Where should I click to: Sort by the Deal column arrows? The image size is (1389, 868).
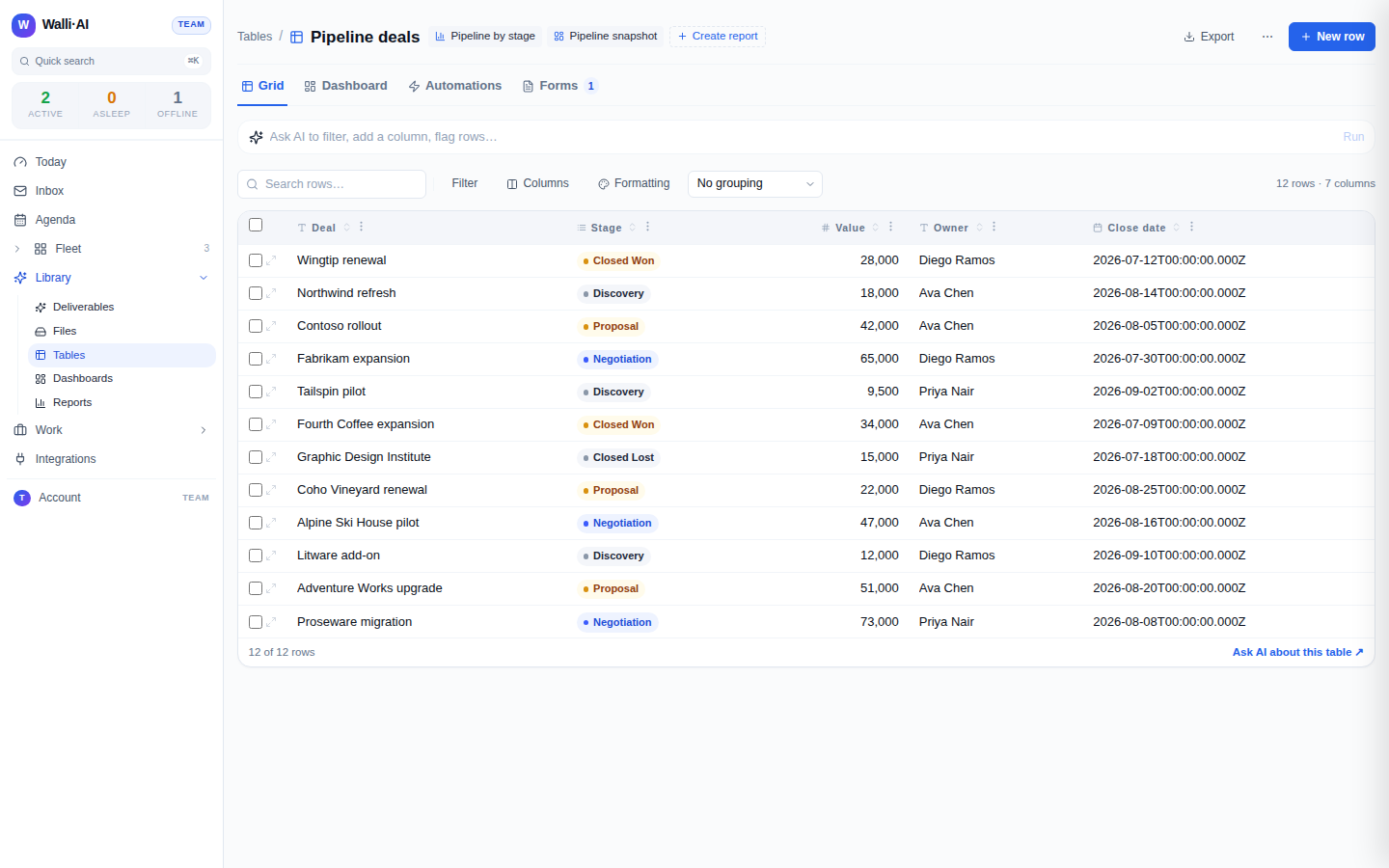click(x=347, y=228)
